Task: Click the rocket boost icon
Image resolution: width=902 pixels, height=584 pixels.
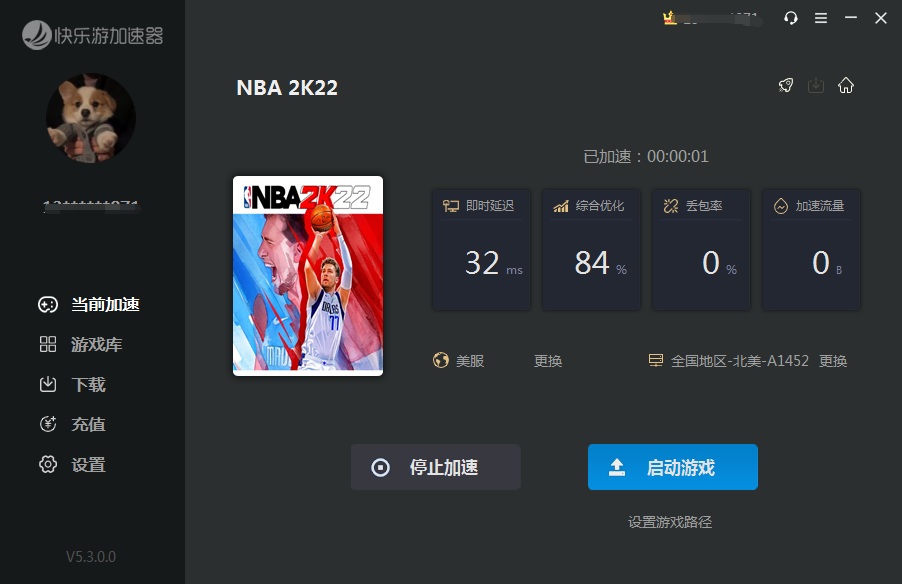Action: [786, 85]
